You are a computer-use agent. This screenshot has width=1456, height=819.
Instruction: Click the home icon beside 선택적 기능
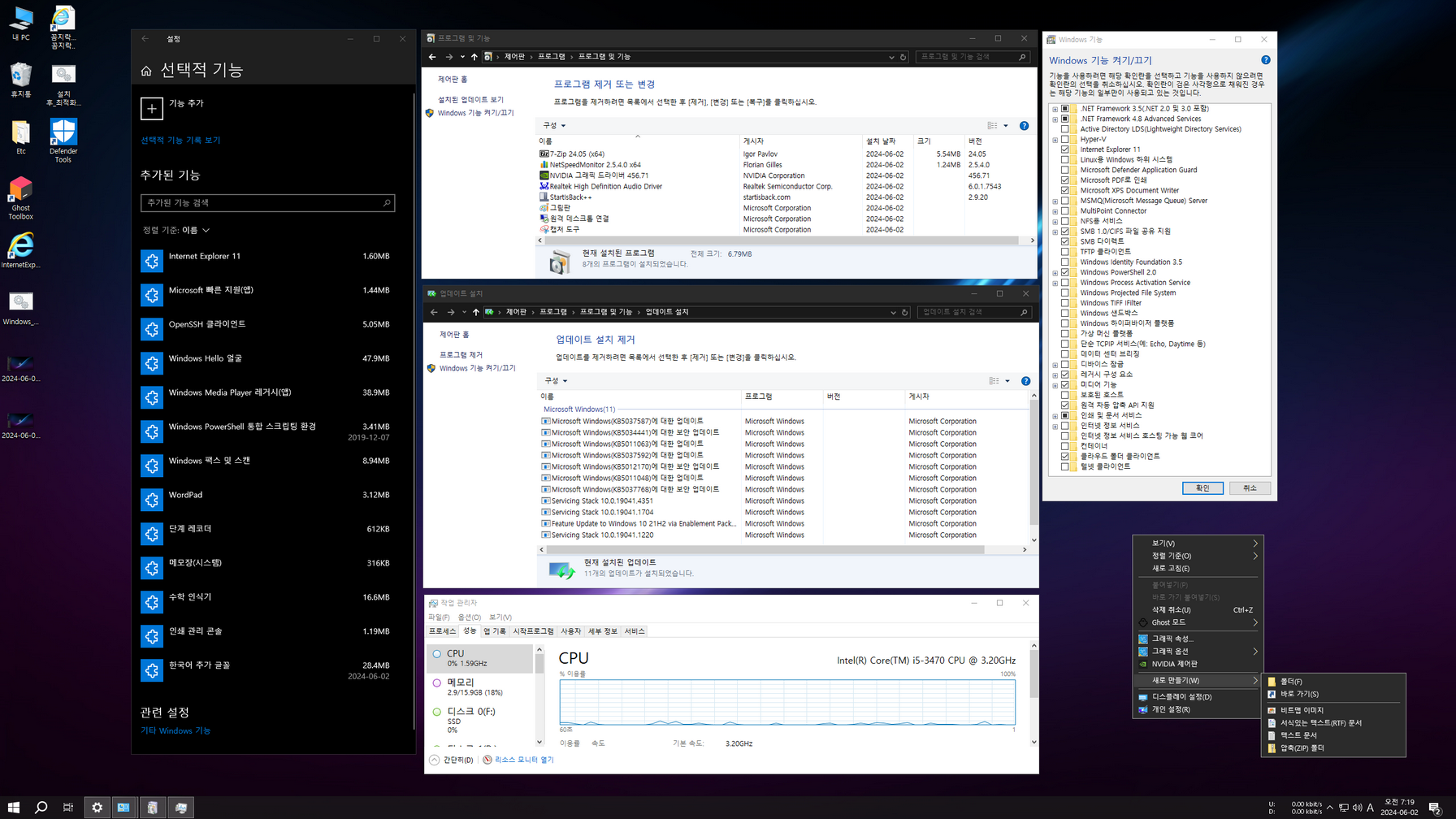[146, 71]
